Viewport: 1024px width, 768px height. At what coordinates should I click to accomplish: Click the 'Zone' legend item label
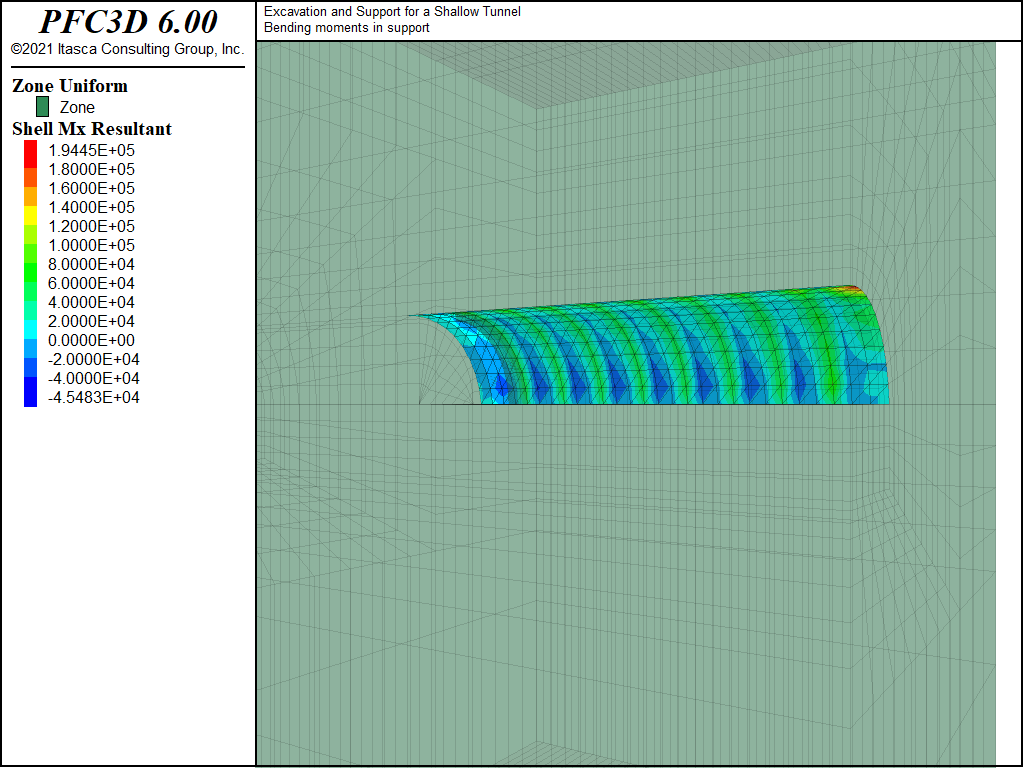click(x=77, y=108)
